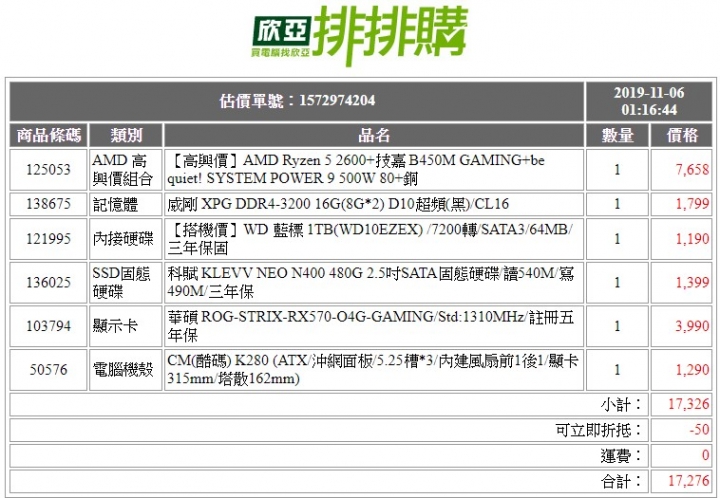Viewport: 720px width, 498px height.
Task: Click the 類別 column header
Action: 126,135
